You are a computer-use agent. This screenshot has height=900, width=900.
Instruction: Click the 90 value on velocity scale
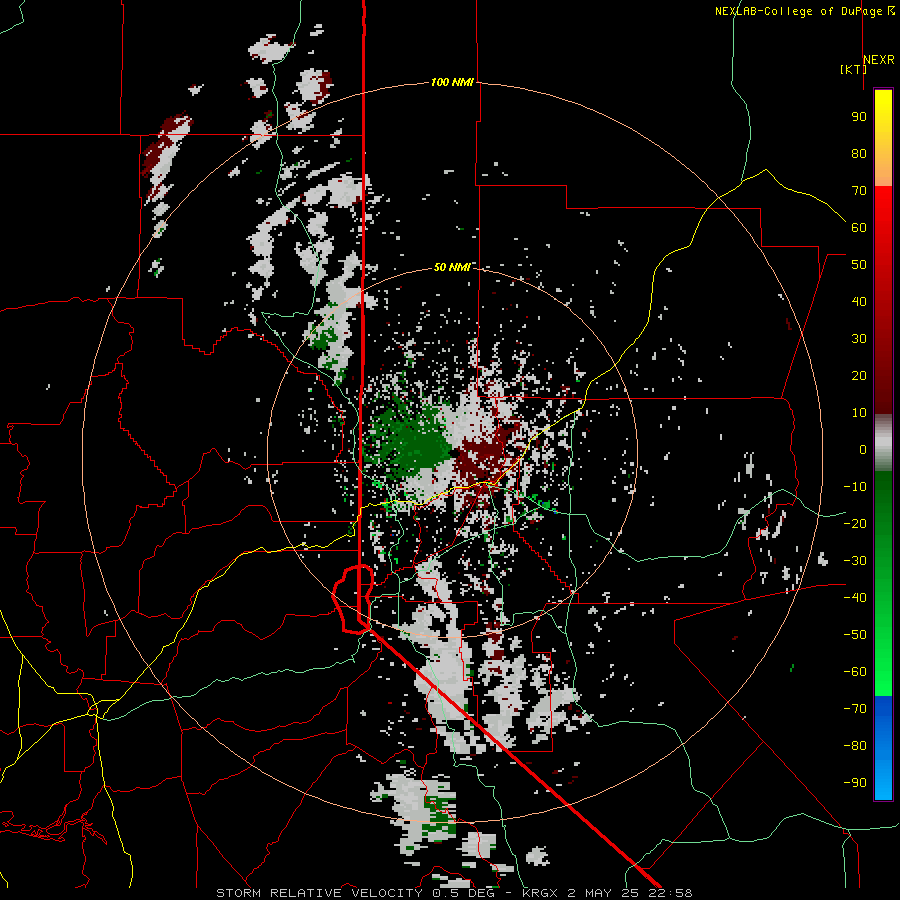click(x=859, y=117)
